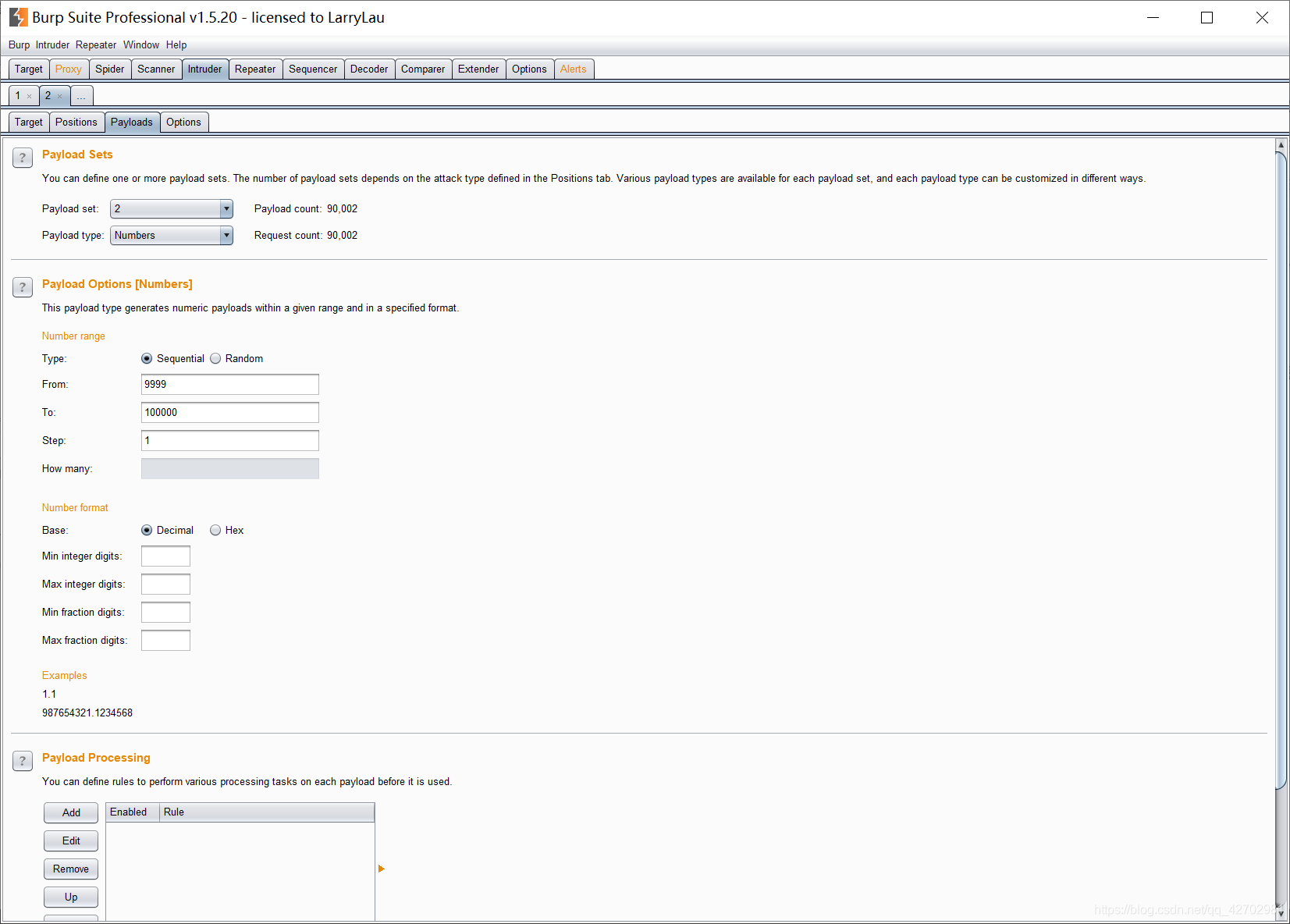Add a payload processing rule
Image resolution: width=1290 pixels, height=924 pixels.
click(x=71, y=813)
